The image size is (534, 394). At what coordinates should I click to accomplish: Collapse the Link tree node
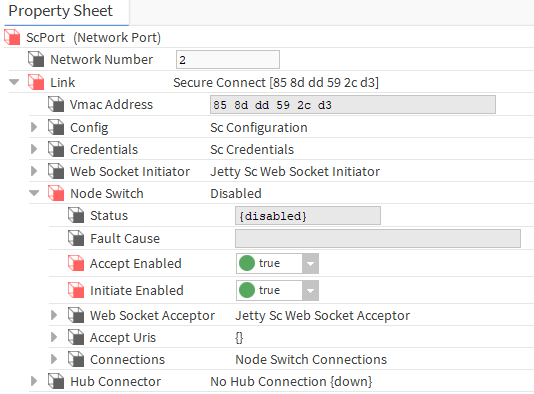(14, 82)
